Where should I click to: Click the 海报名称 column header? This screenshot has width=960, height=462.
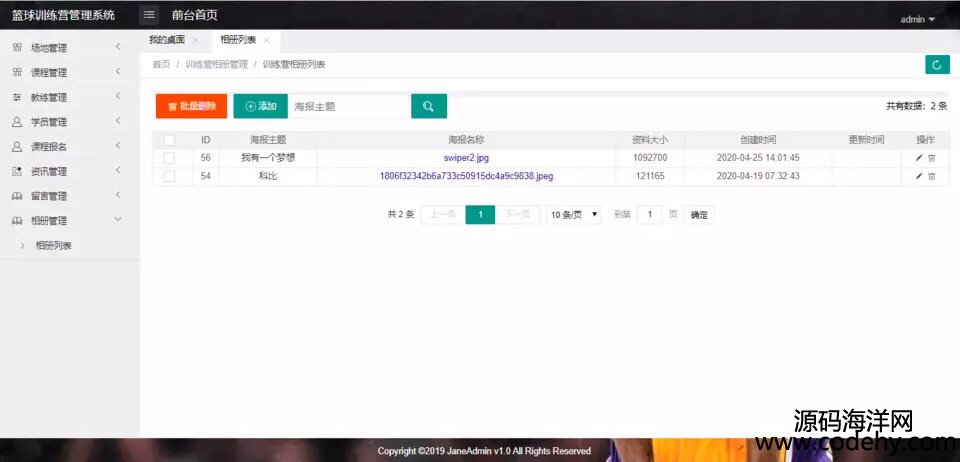467,140
